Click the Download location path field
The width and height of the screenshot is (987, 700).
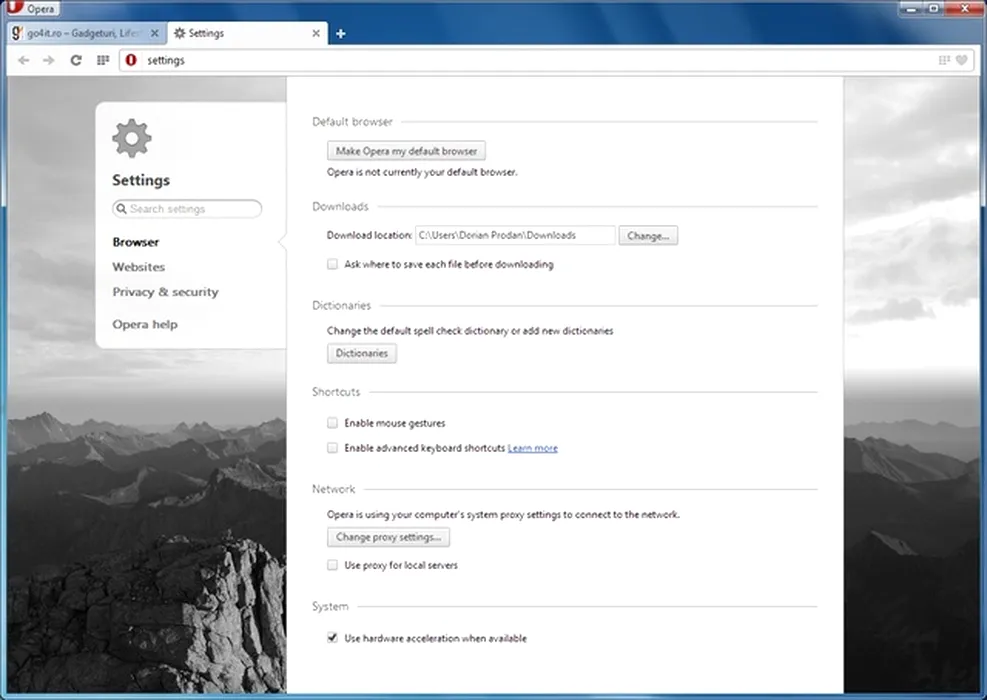point(515,235)
